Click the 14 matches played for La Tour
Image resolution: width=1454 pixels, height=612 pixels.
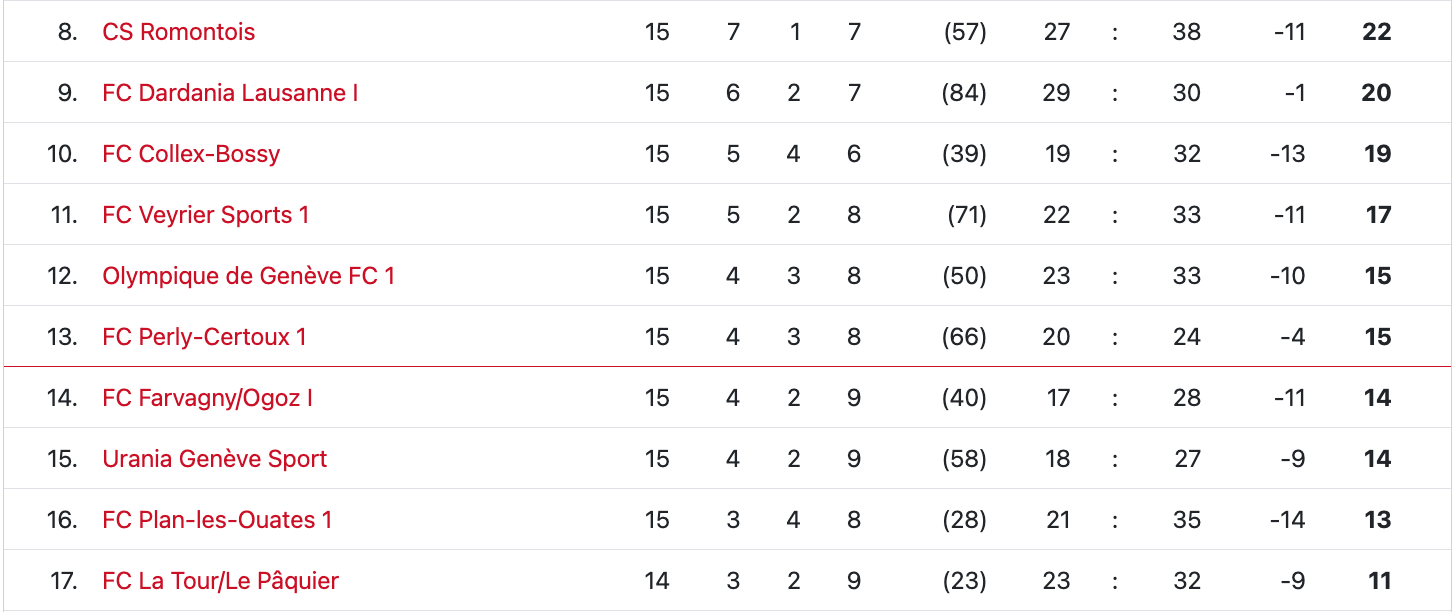657,581
